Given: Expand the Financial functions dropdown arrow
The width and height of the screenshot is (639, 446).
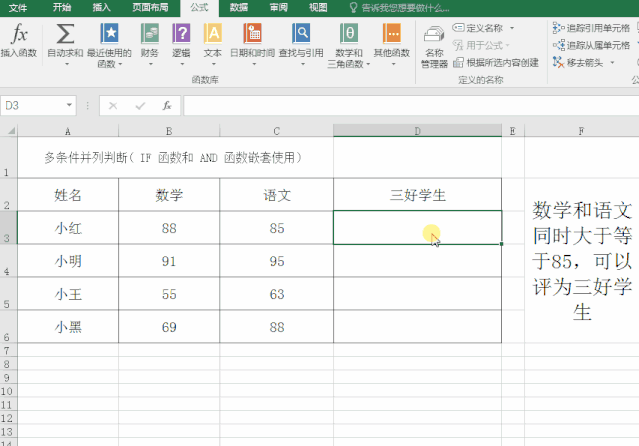Looking at the screenshot, I should coord(150,64).
